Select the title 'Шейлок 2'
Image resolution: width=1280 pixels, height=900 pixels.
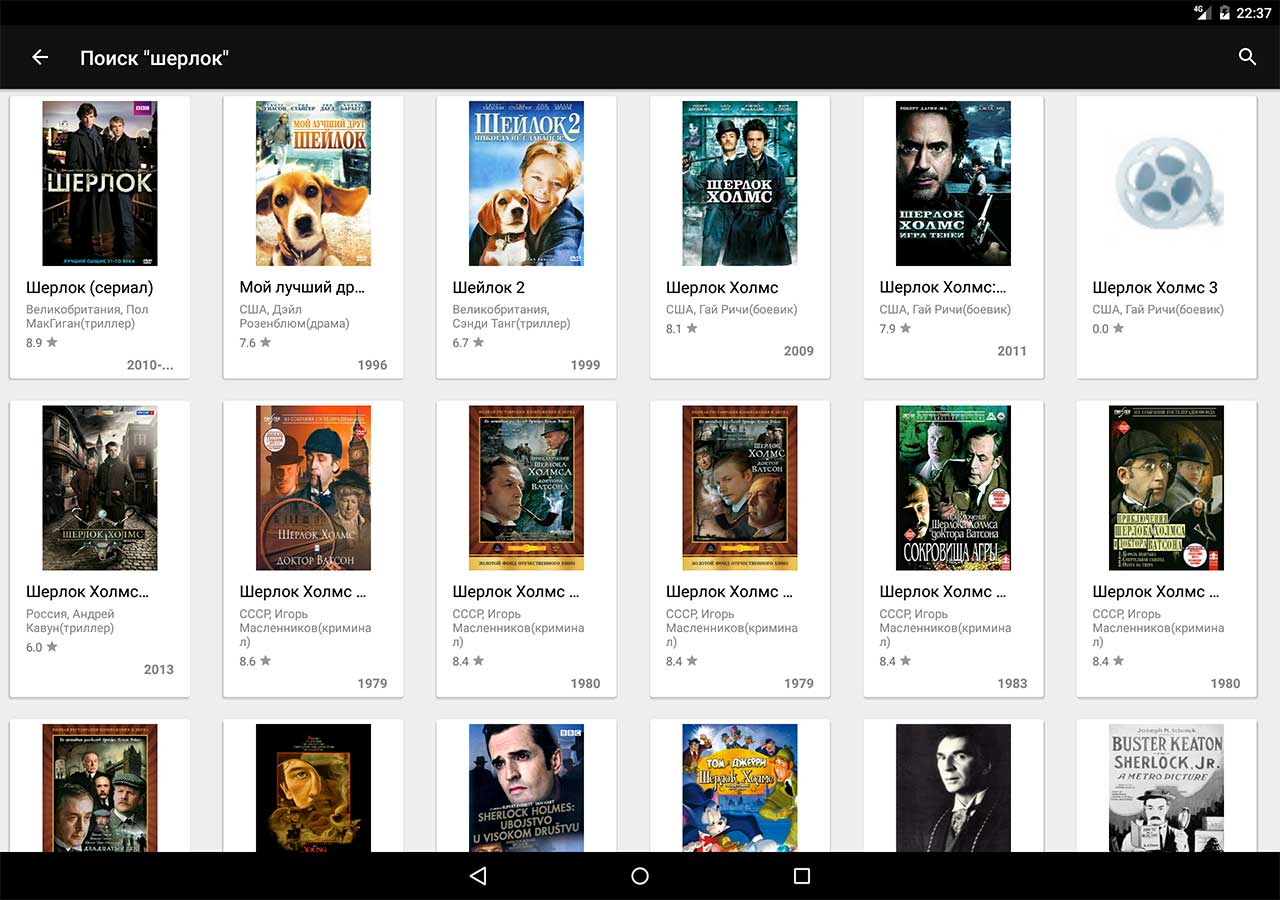click(x=489, y=288)
